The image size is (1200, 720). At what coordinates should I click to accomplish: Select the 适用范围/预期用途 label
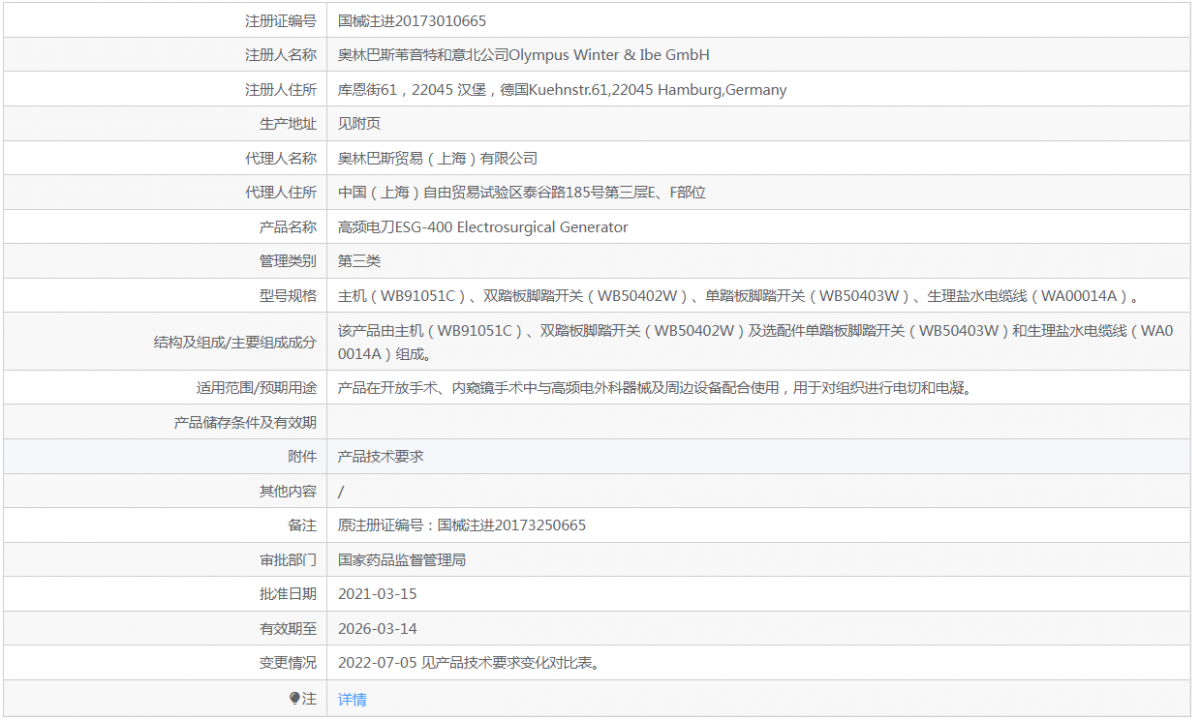pyautogui.click(x=256, y=388)
